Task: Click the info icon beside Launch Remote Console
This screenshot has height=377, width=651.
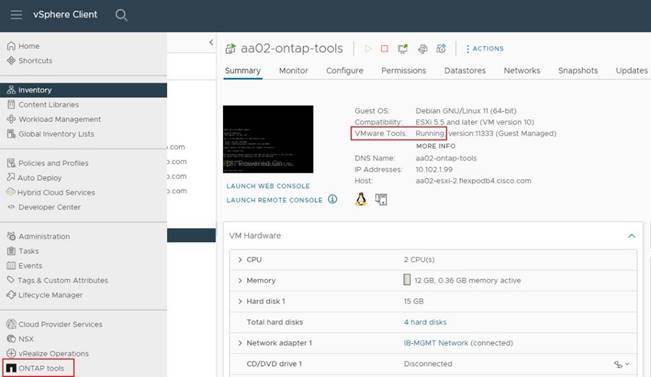Action: [x=333, y=199]
